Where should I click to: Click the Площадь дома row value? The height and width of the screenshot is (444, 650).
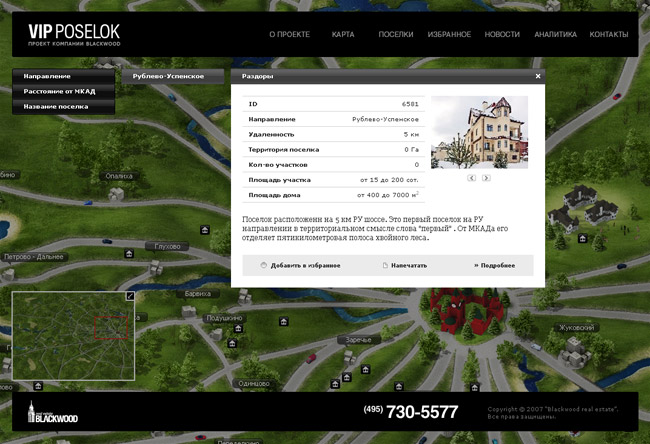tap(388, 195)
